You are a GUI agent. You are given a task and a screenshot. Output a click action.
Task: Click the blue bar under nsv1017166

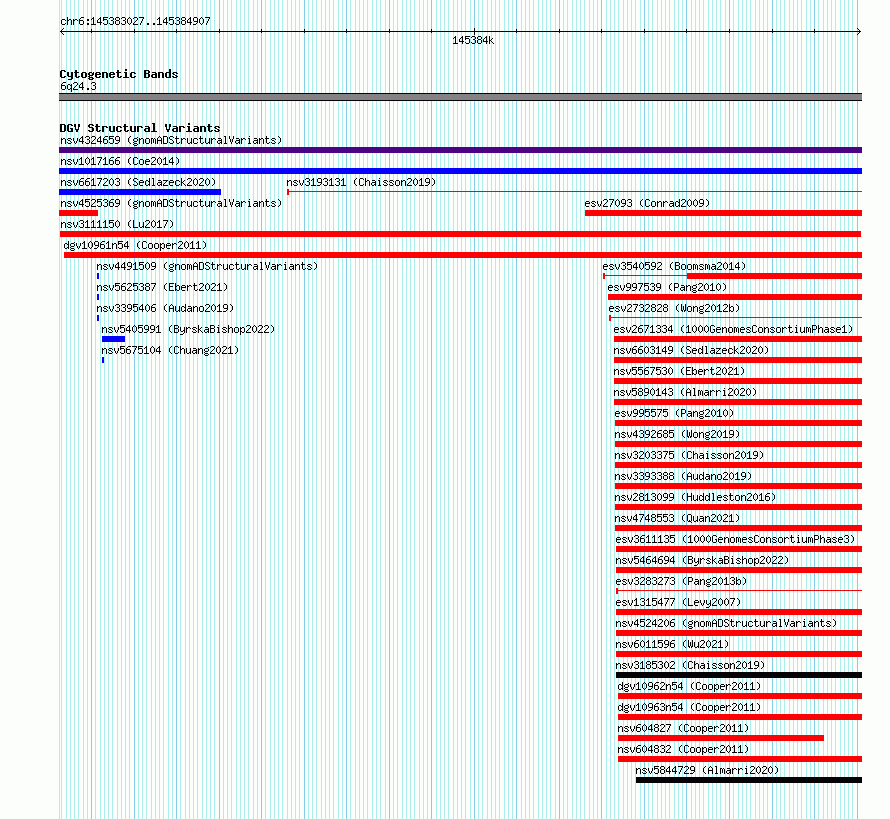(460, 171)
